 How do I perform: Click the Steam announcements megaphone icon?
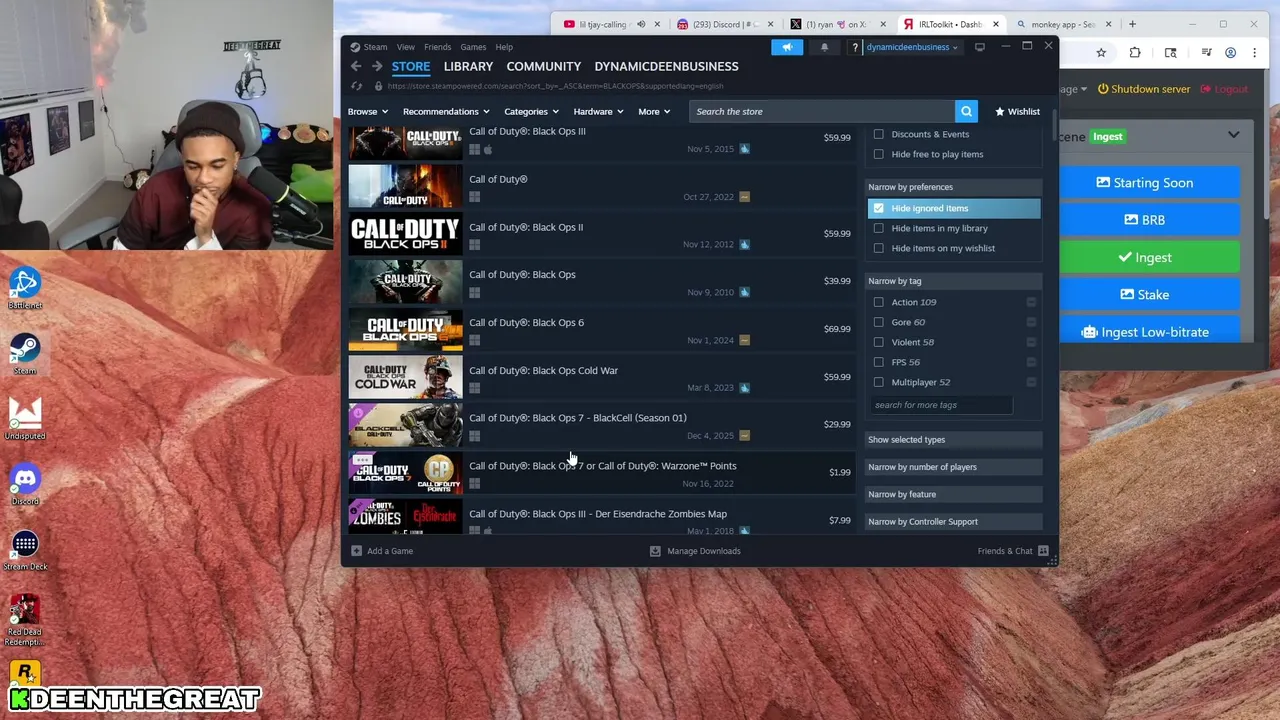coord(787,47)
